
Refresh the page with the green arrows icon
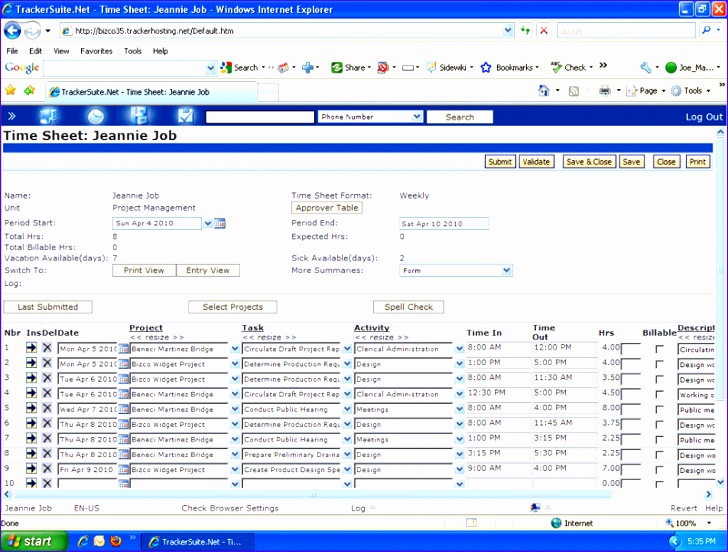(525, 31)
